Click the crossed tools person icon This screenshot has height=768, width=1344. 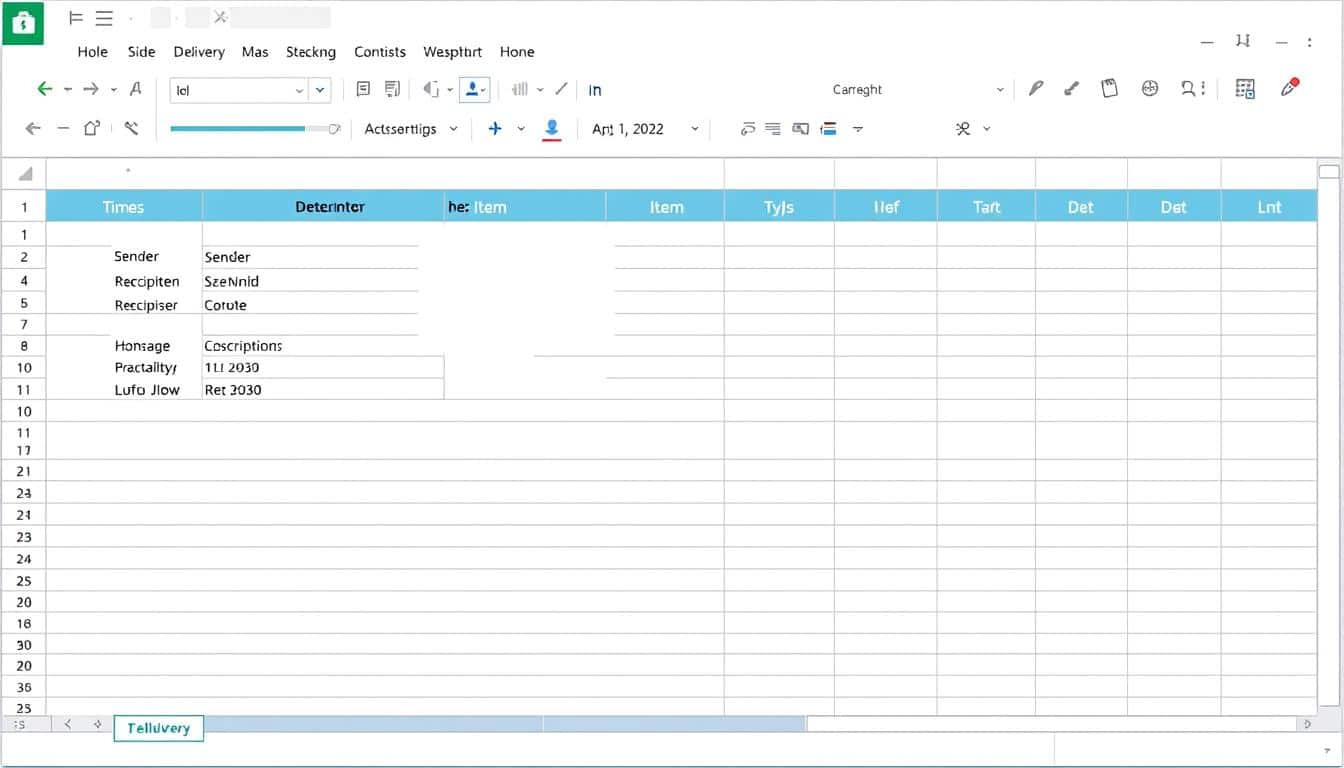point(964,128)
